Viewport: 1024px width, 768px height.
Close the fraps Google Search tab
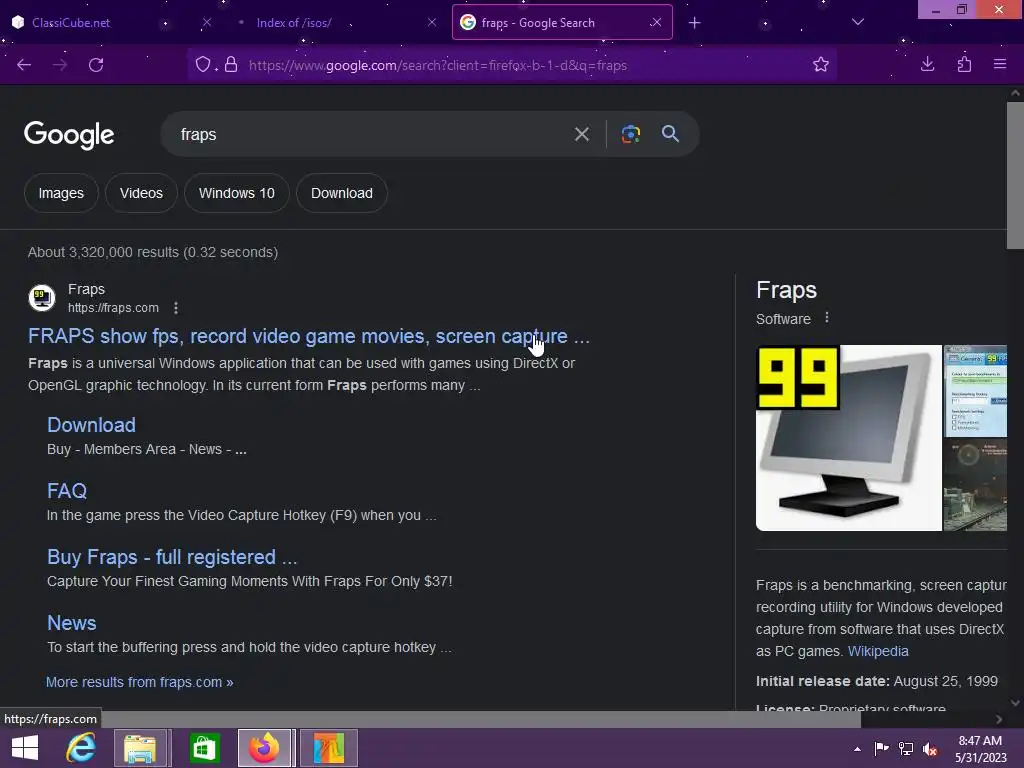tap(656, 22)
